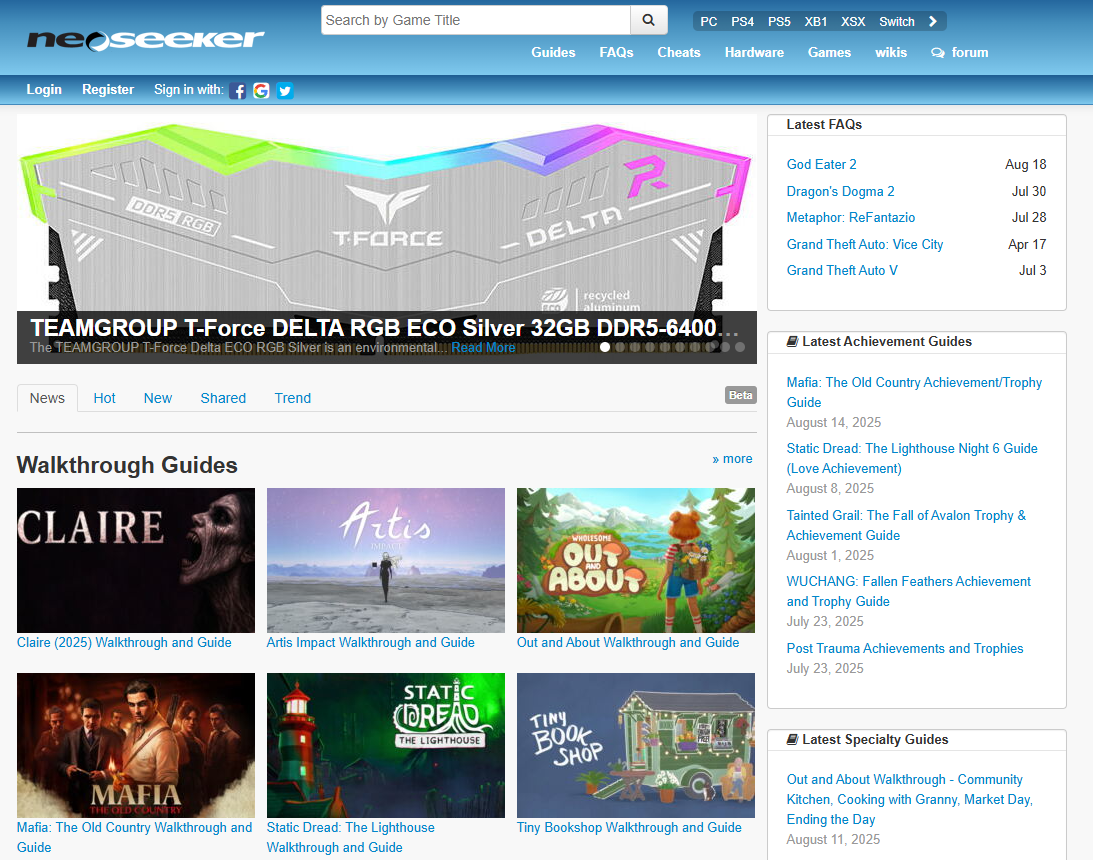This screenshot has height=860, width=1093.
Task: Open Mafia: The Old Country Achievement/Trophy Guide
Action: (x=914, y=392)
